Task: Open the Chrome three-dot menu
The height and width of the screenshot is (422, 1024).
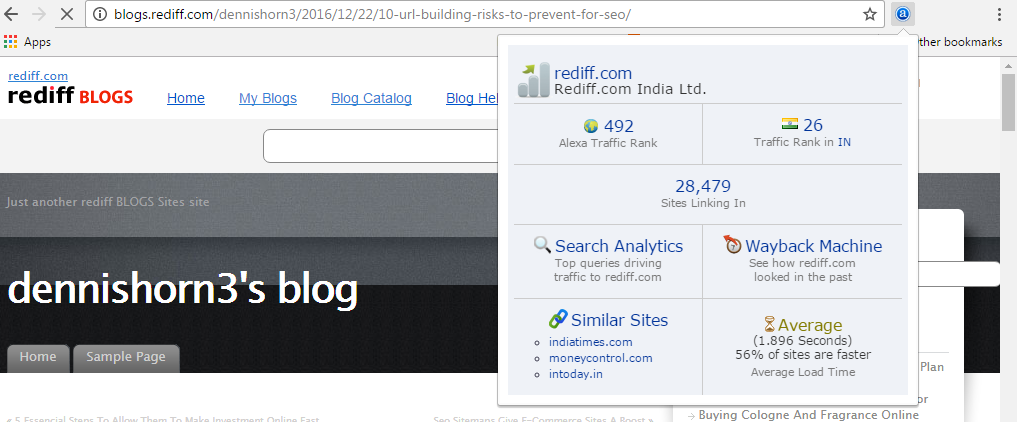Action: tap(999, 14)
